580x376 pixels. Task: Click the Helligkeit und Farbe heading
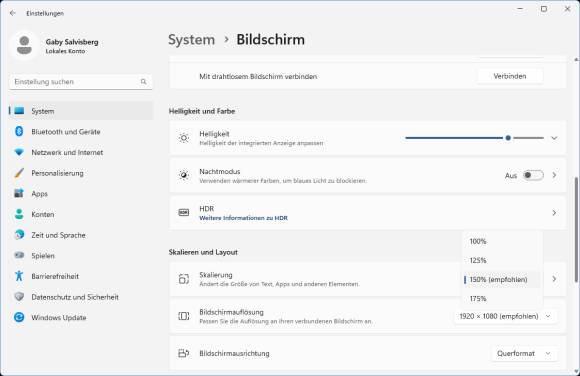click(x=202, y=111)
